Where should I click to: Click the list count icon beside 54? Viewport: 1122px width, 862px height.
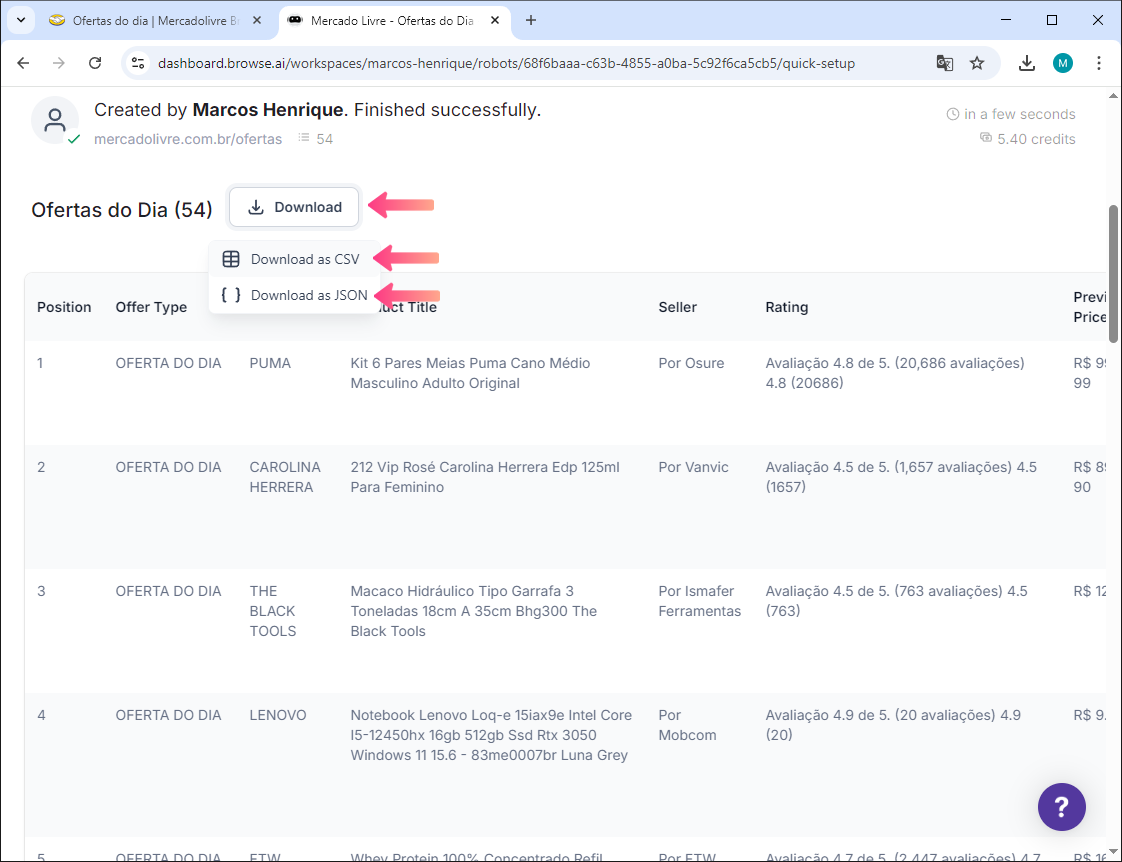click(304, 137)
